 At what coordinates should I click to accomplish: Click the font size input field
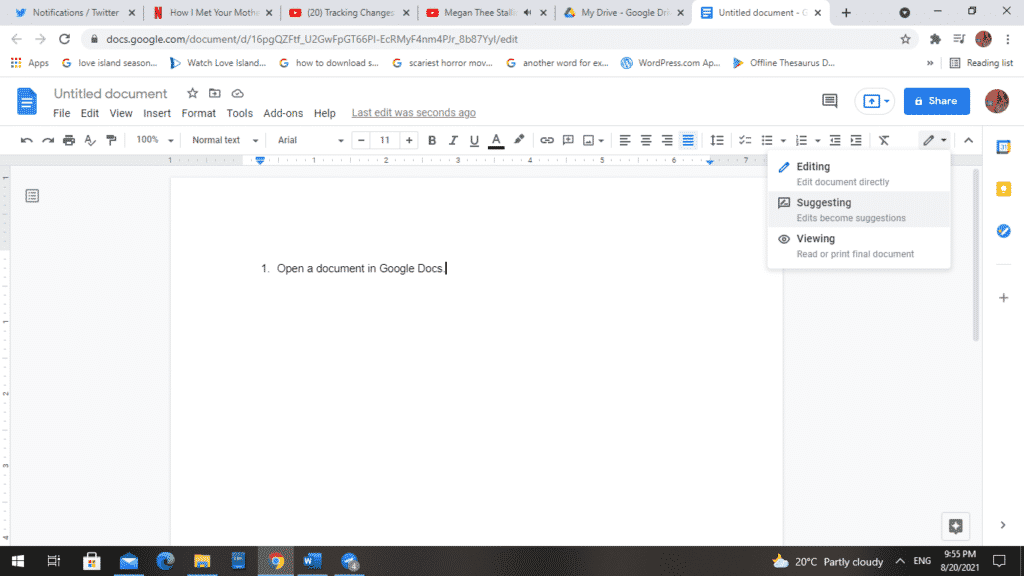point(385,141)
